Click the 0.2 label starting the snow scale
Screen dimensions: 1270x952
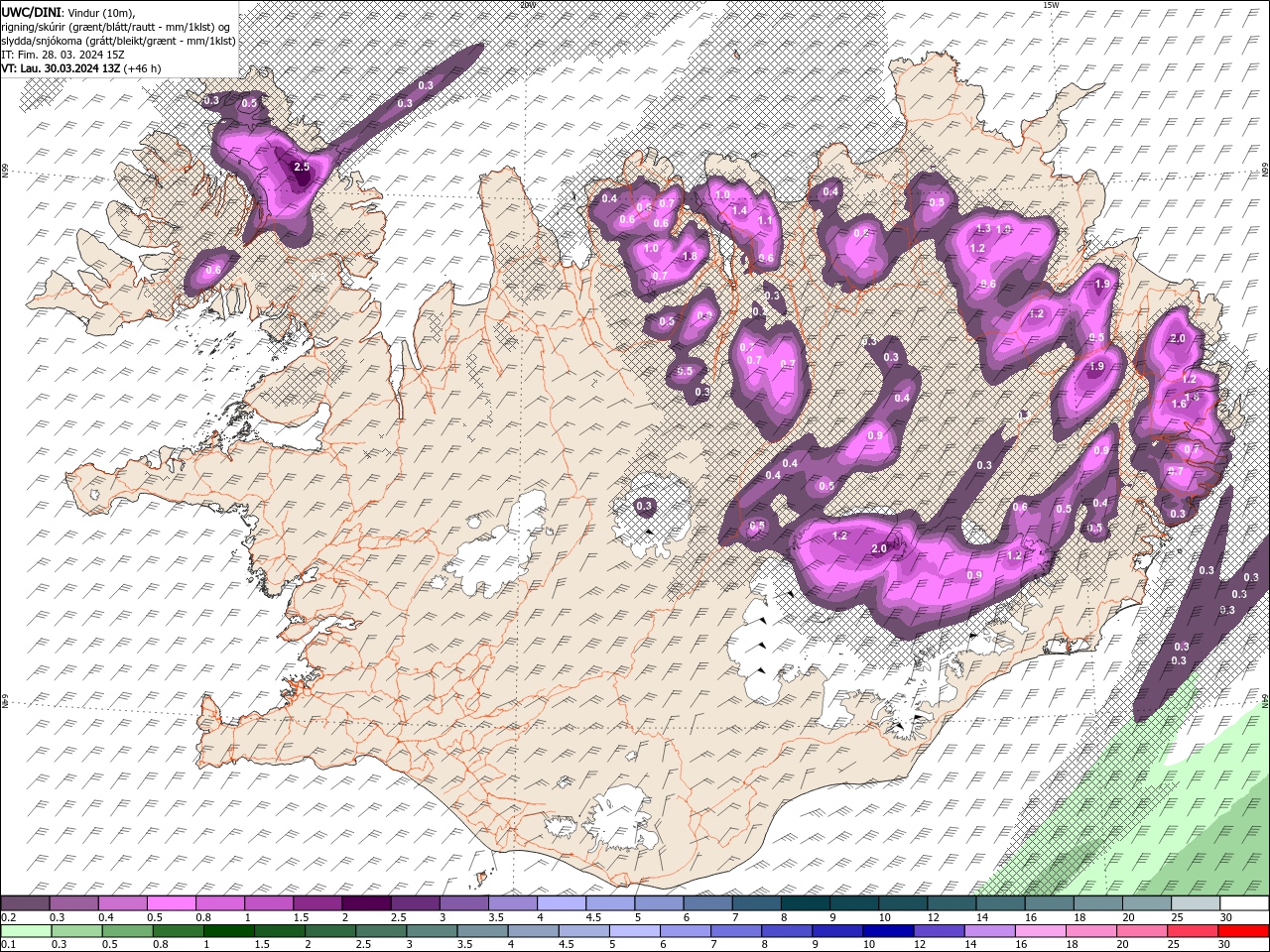8,917
